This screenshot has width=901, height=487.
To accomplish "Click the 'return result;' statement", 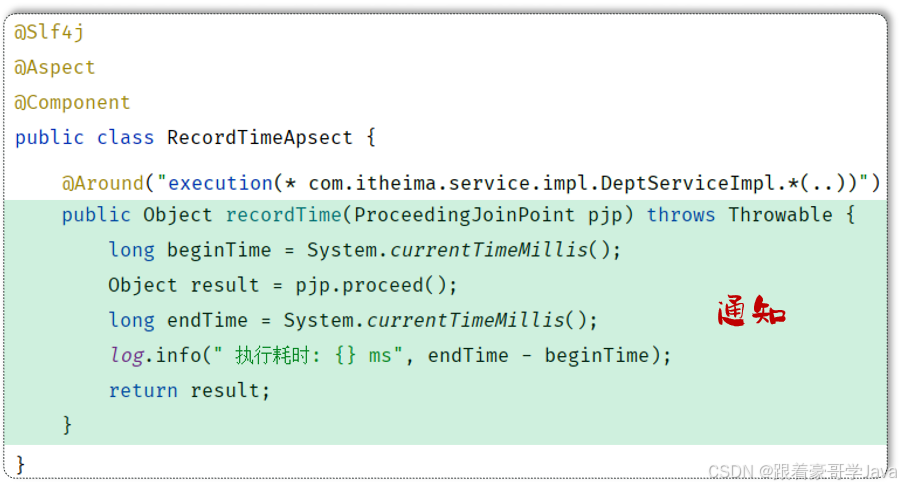I will pyautogui.click(x=190, y=391).
